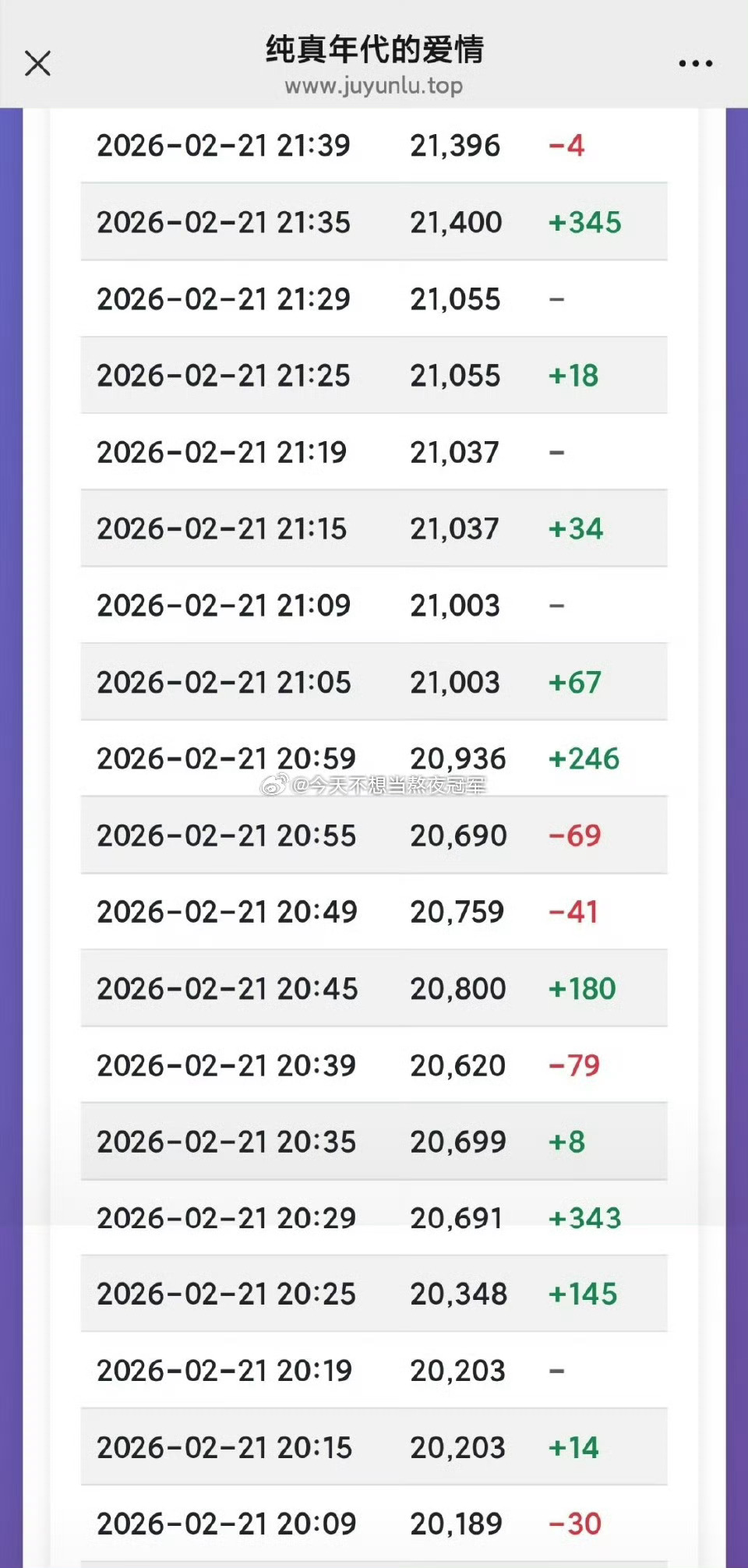
Task: Click the Weibo watermark username text
Action: [x=388, y=786]
